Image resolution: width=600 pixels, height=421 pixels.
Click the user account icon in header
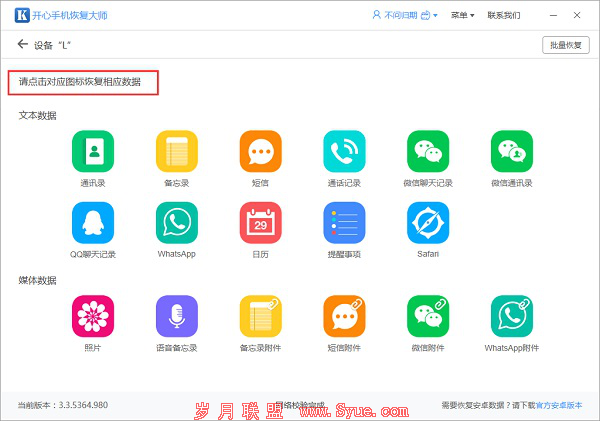click(377, 15)
